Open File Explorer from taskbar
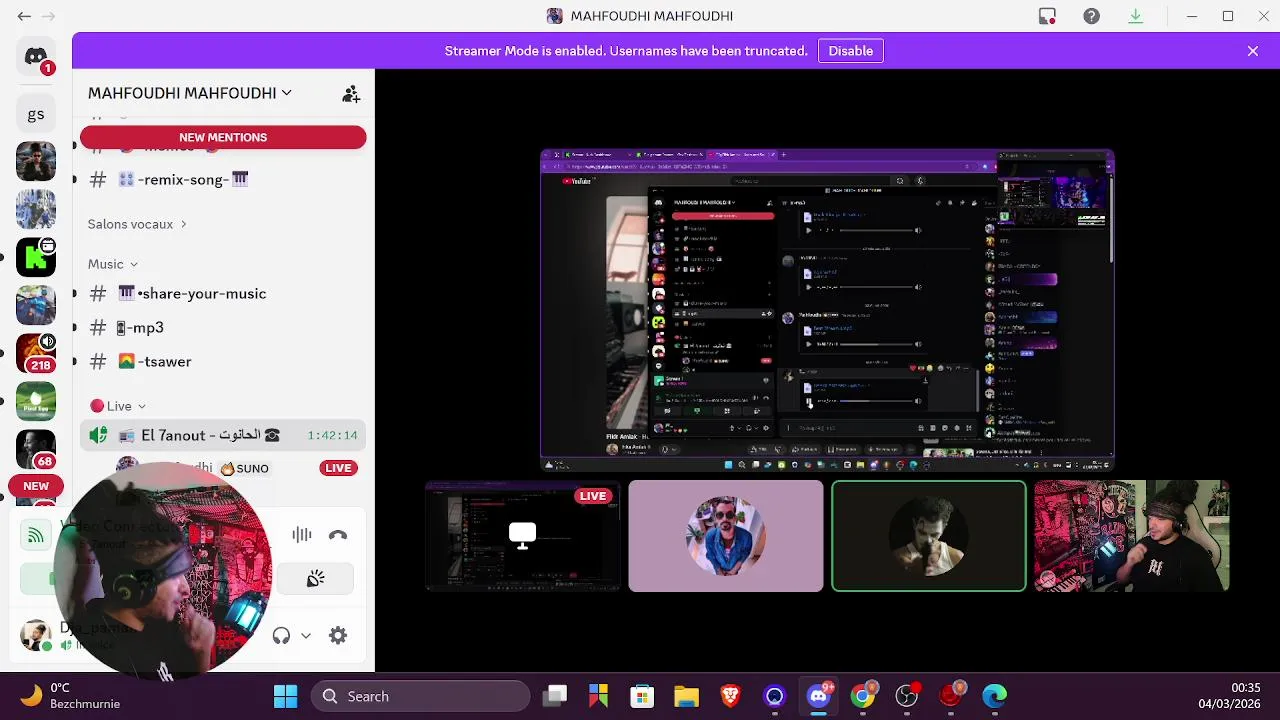Screen dimensions: 1280x720 pyautogui.click(x=686, y=696)
